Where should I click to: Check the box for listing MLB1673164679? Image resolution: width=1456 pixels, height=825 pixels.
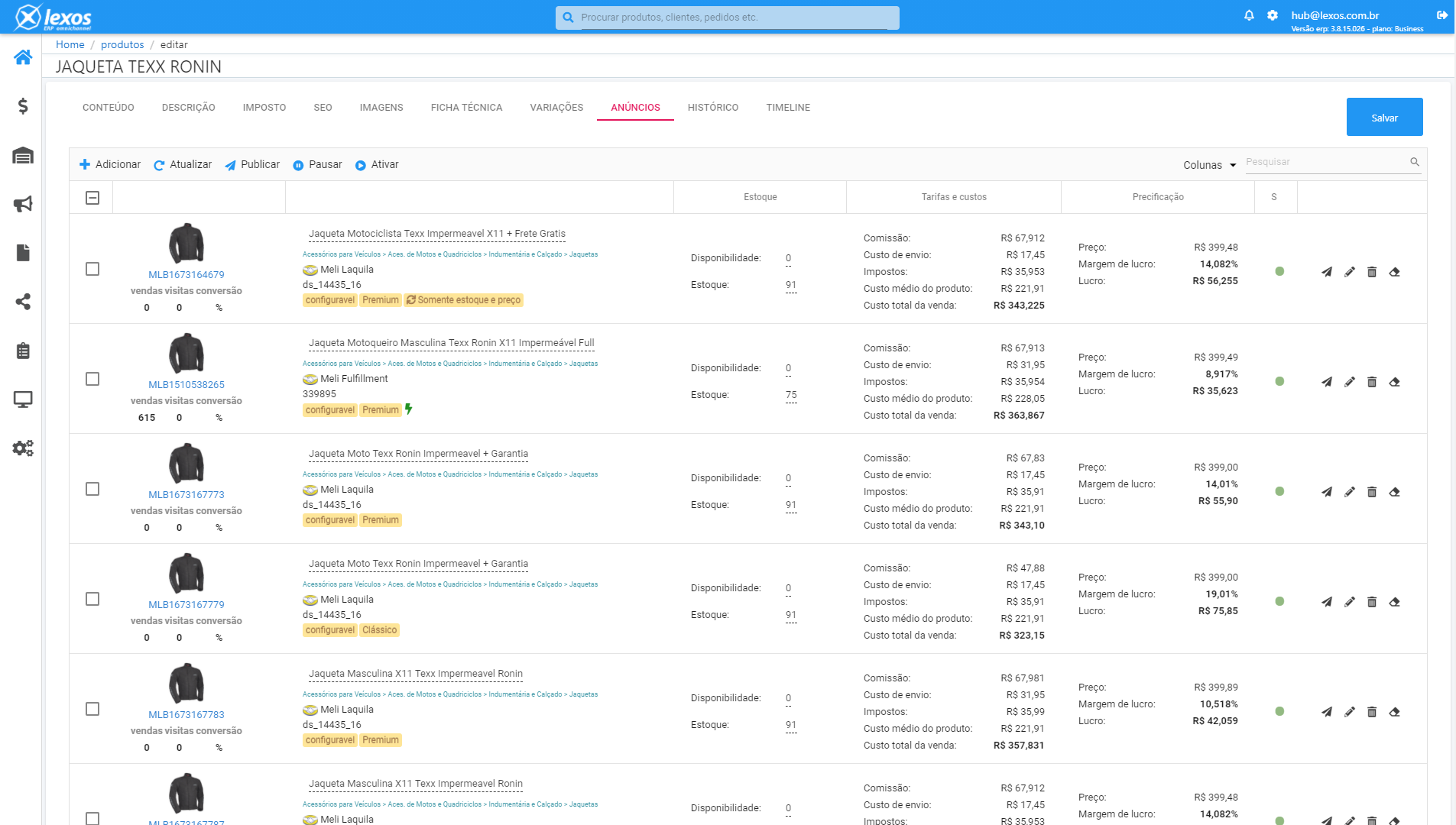tap(92, 269)
